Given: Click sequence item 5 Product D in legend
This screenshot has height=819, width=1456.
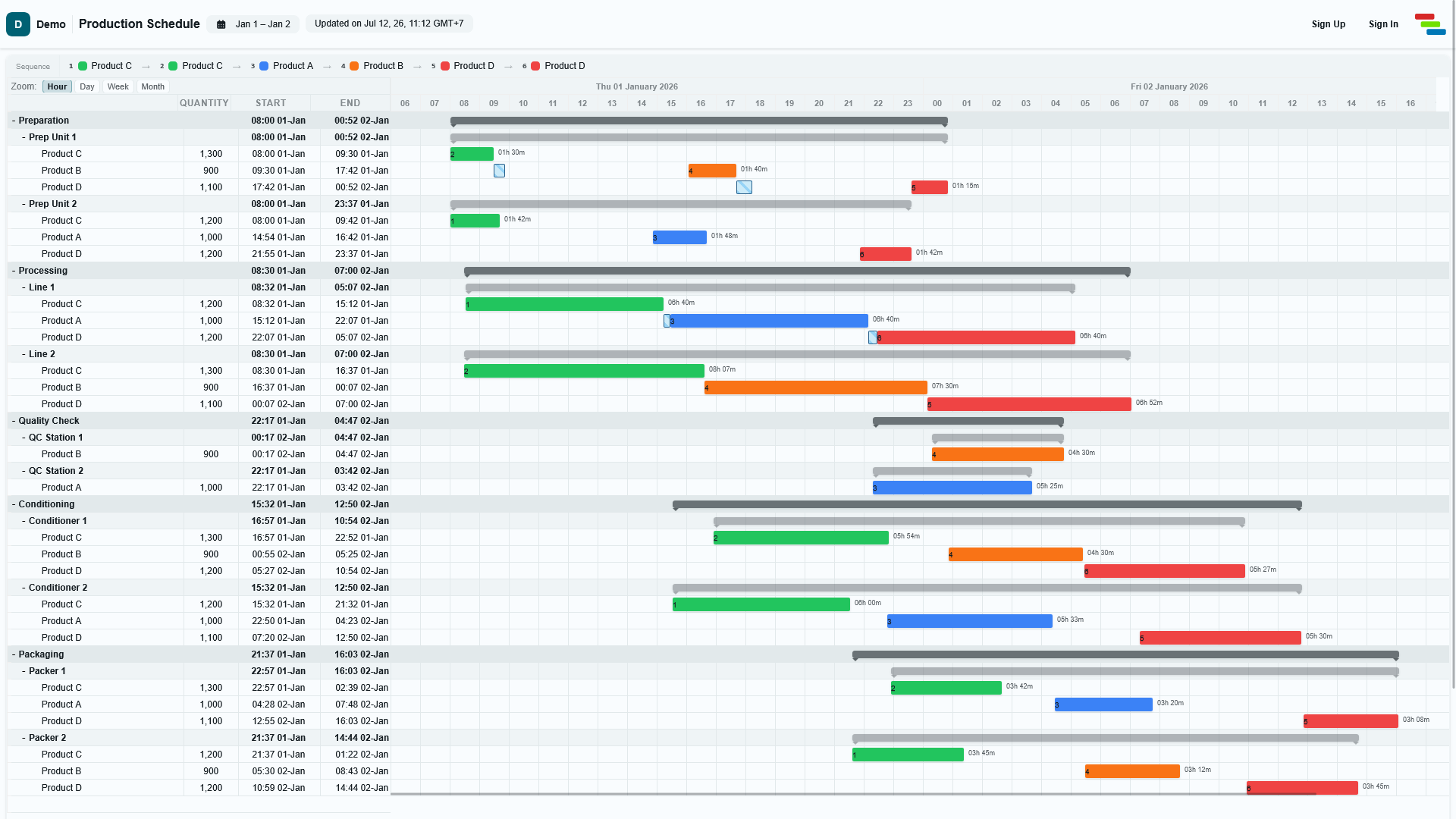Looking at the screenshot, I should [463, 66].
